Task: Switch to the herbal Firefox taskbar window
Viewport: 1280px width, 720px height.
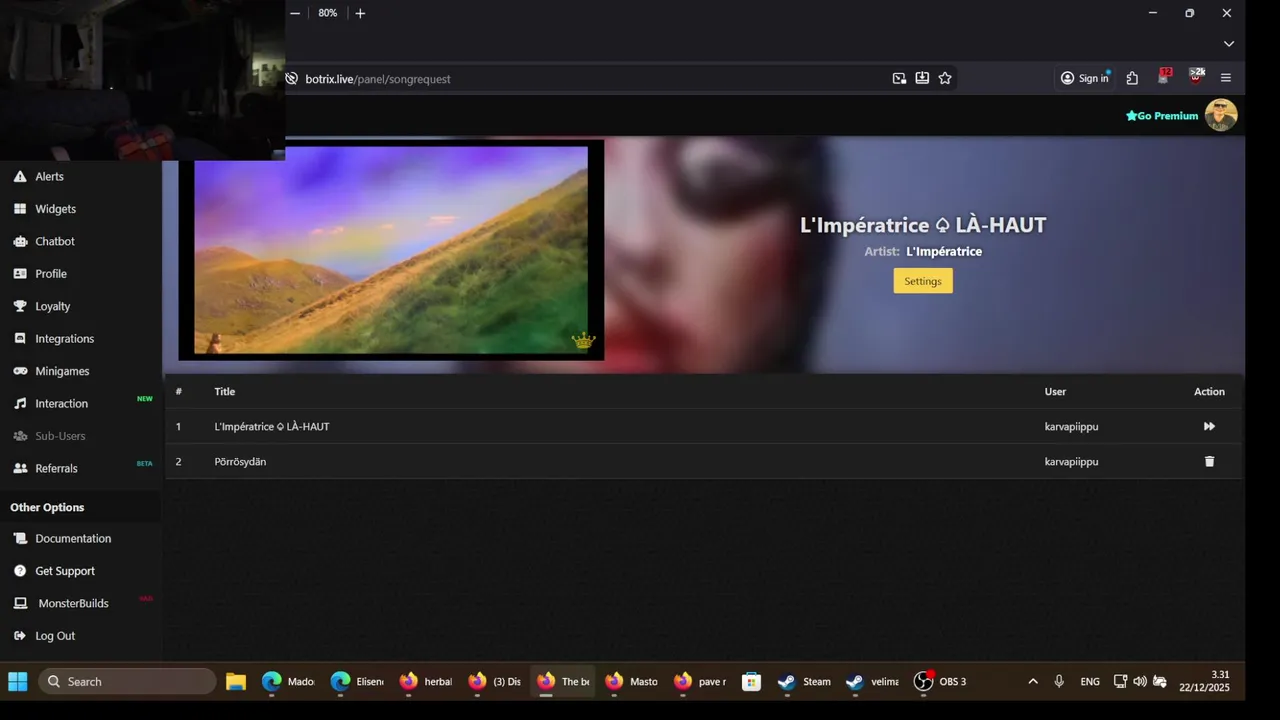Action: coord(426,682)
